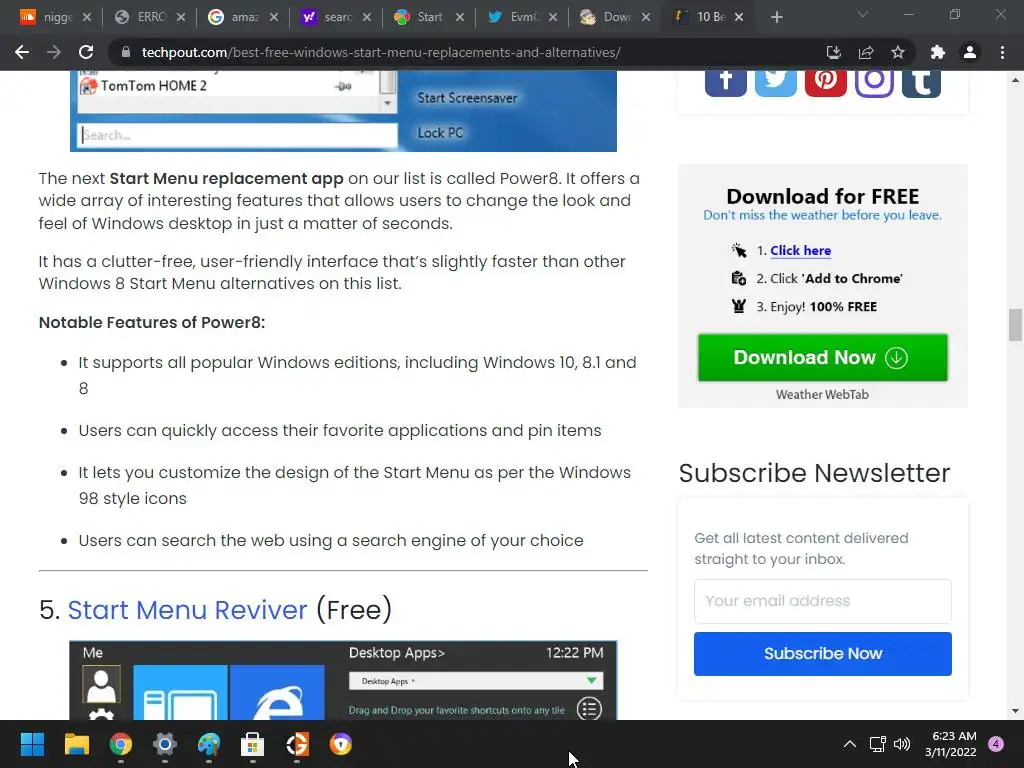Click 'Don't miss the weather before you leave.'
1024x768 pixels.
(x=822, y=215)
